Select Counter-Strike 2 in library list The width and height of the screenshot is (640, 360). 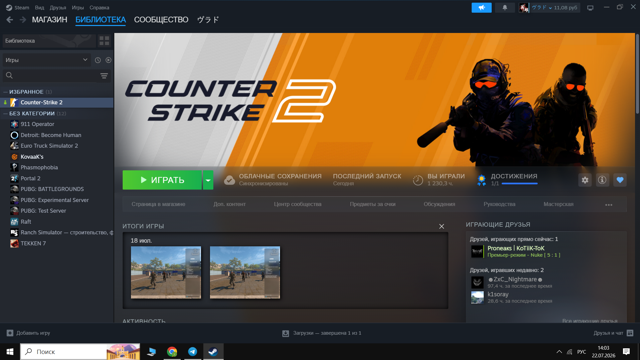pyautogui.click(x=57, y=102)
